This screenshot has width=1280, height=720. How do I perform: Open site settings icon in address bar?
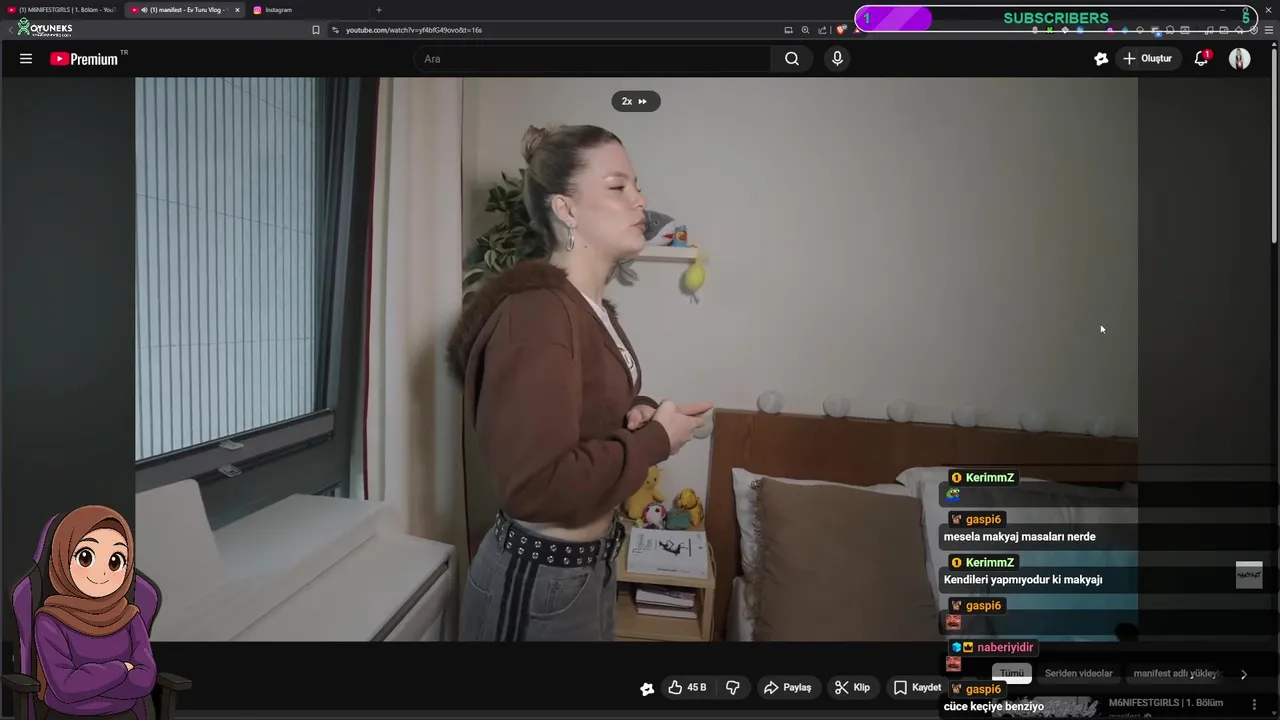(335, 30)
